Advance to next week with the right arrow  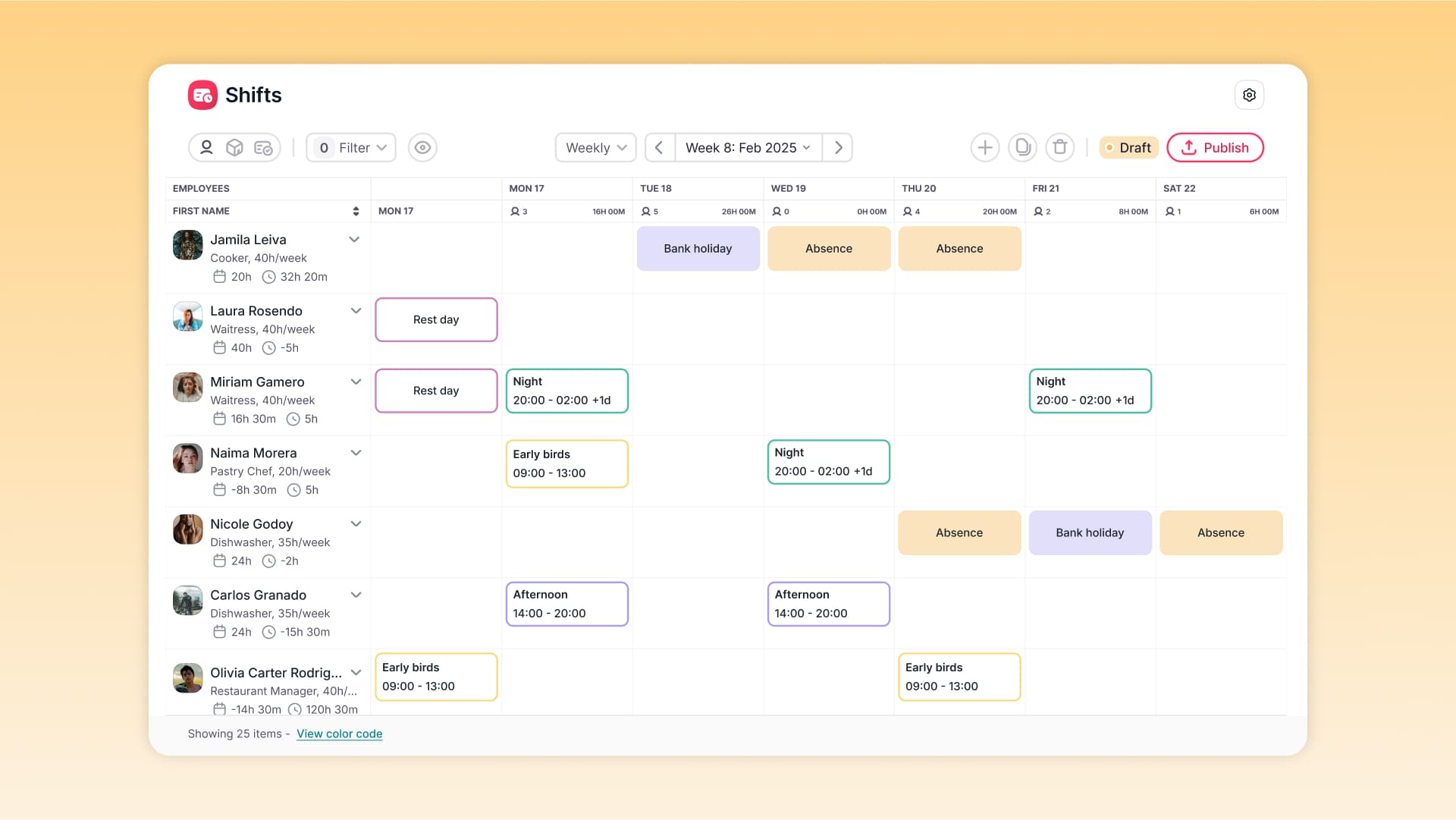(838, 147)
